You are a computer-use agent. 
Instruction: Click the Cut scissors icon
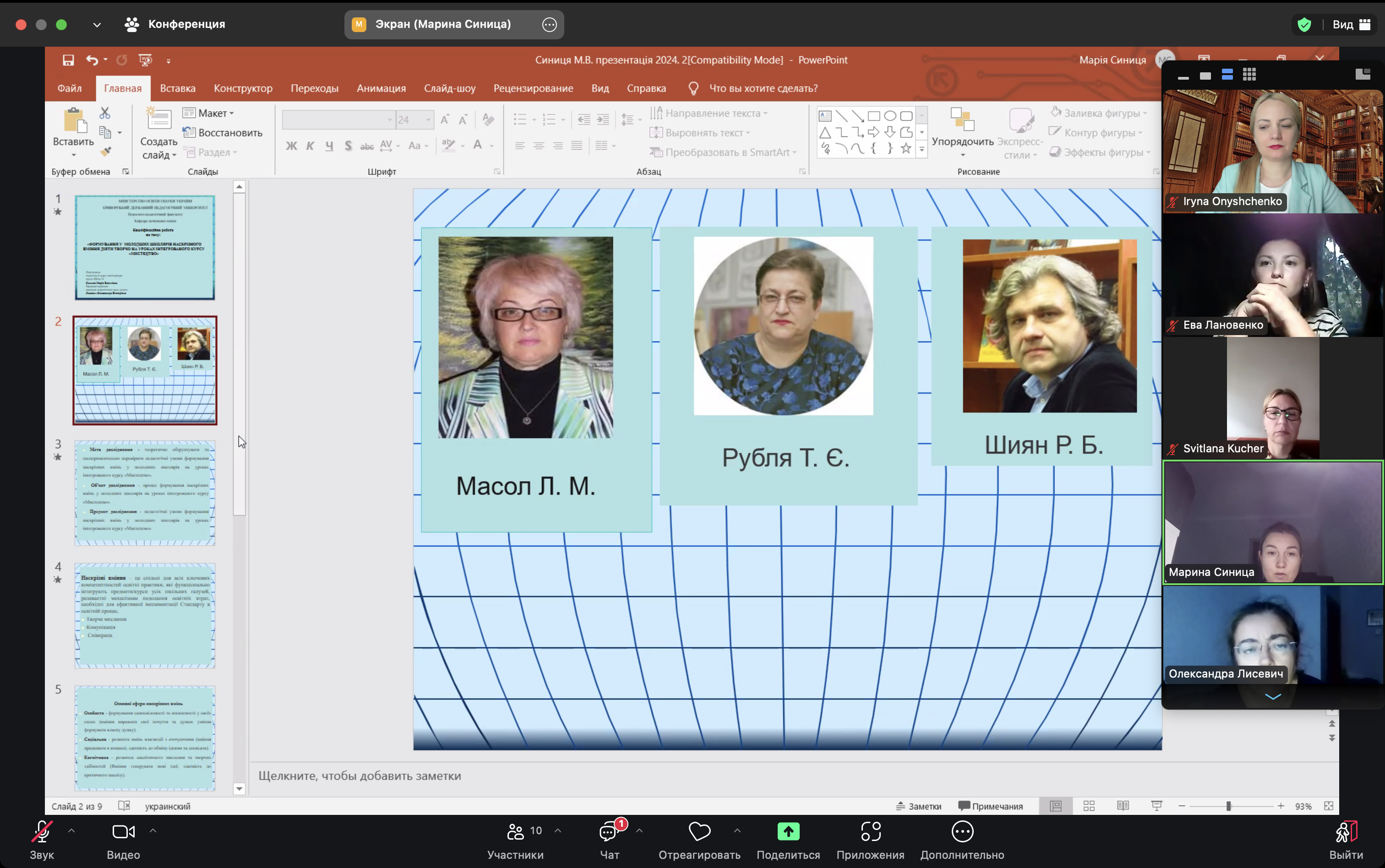104,113
